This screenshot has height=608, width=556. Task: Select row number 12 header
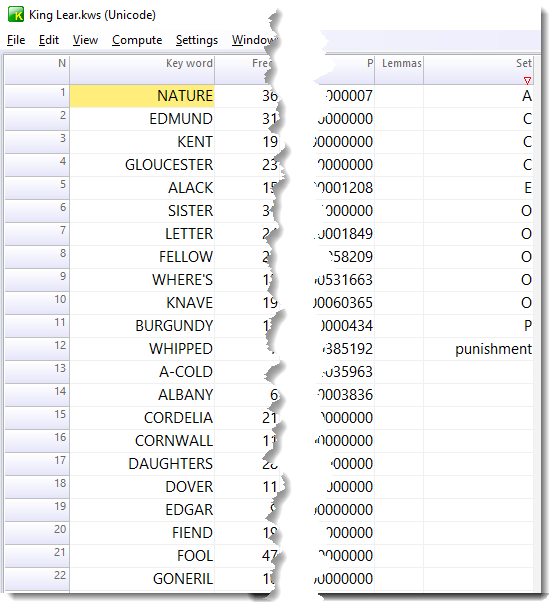(x=37, y=349)
